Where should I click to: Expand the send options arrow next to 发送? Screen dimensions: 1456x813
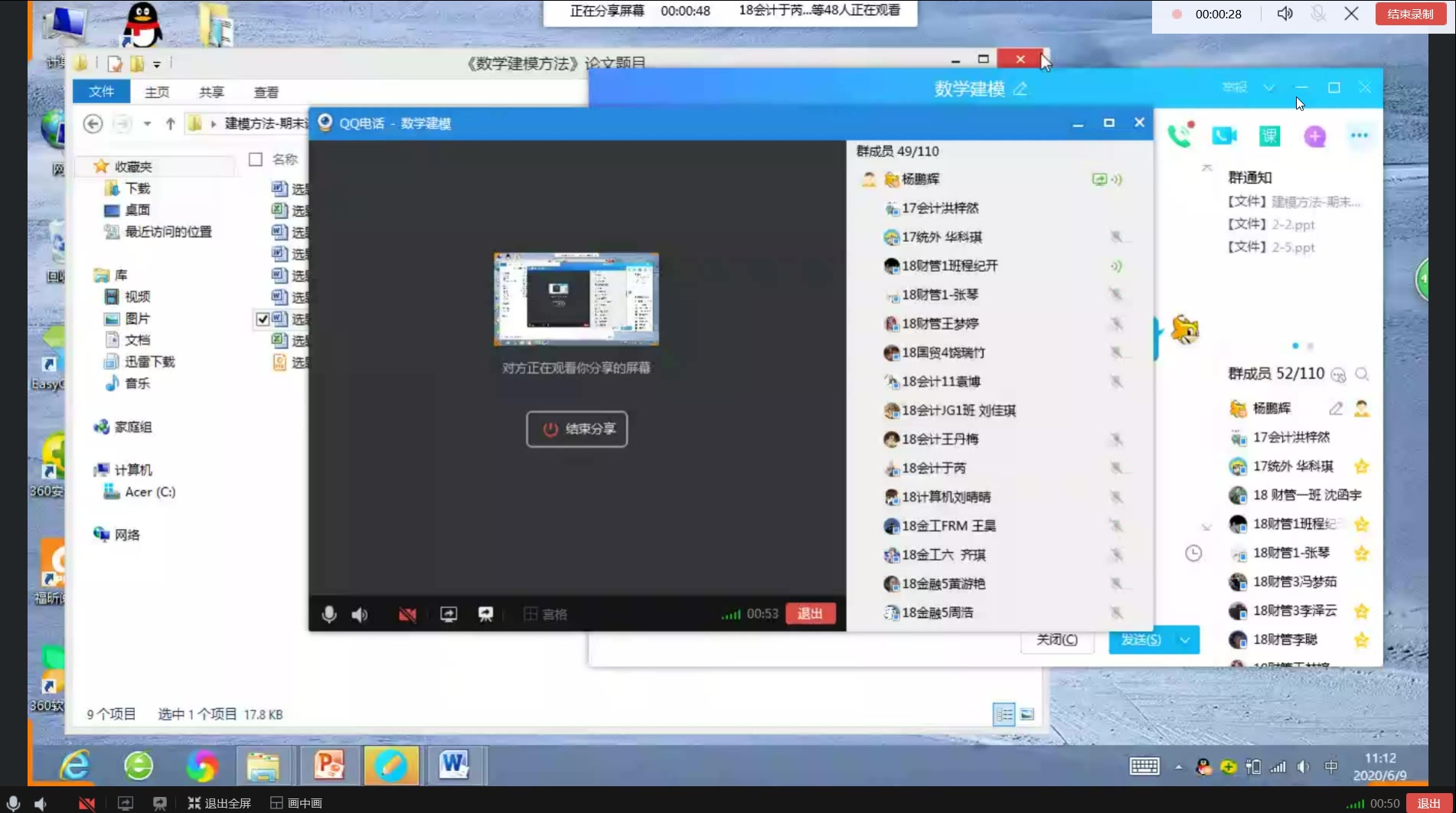1183,639
